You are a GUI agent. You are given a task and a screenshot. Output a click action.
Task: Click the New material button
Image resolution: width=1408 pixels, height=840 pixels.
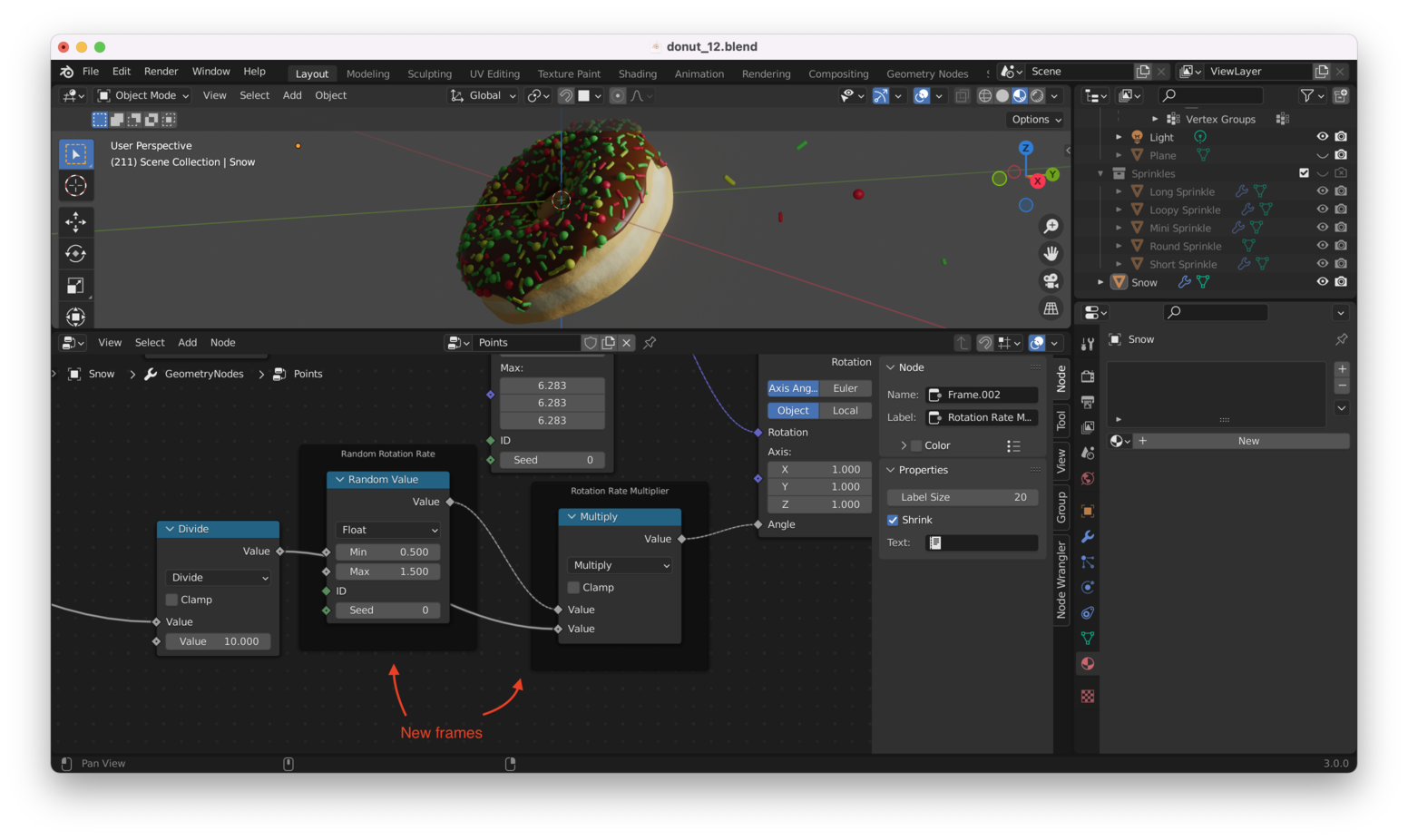point(1247,441)
